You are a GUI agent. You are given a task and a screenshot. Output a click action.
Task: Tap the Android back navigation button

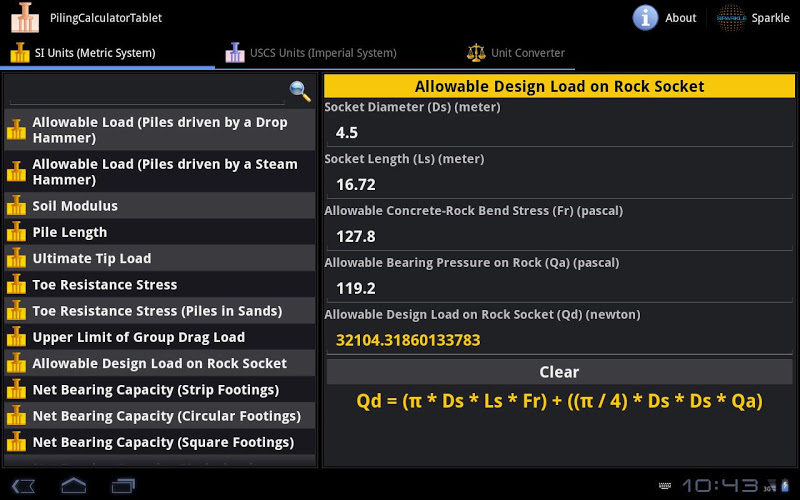23,485
